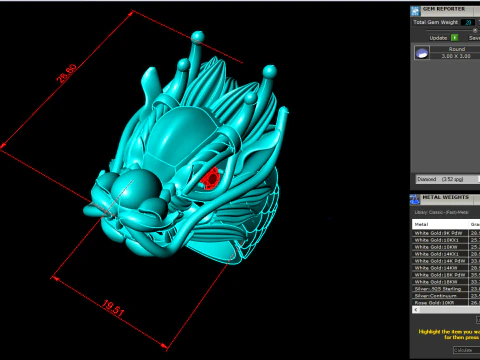This screenshot has height=360, width=480.
Task: Click the Gem Reporter panel icon
Action: (x=415, y=11)
